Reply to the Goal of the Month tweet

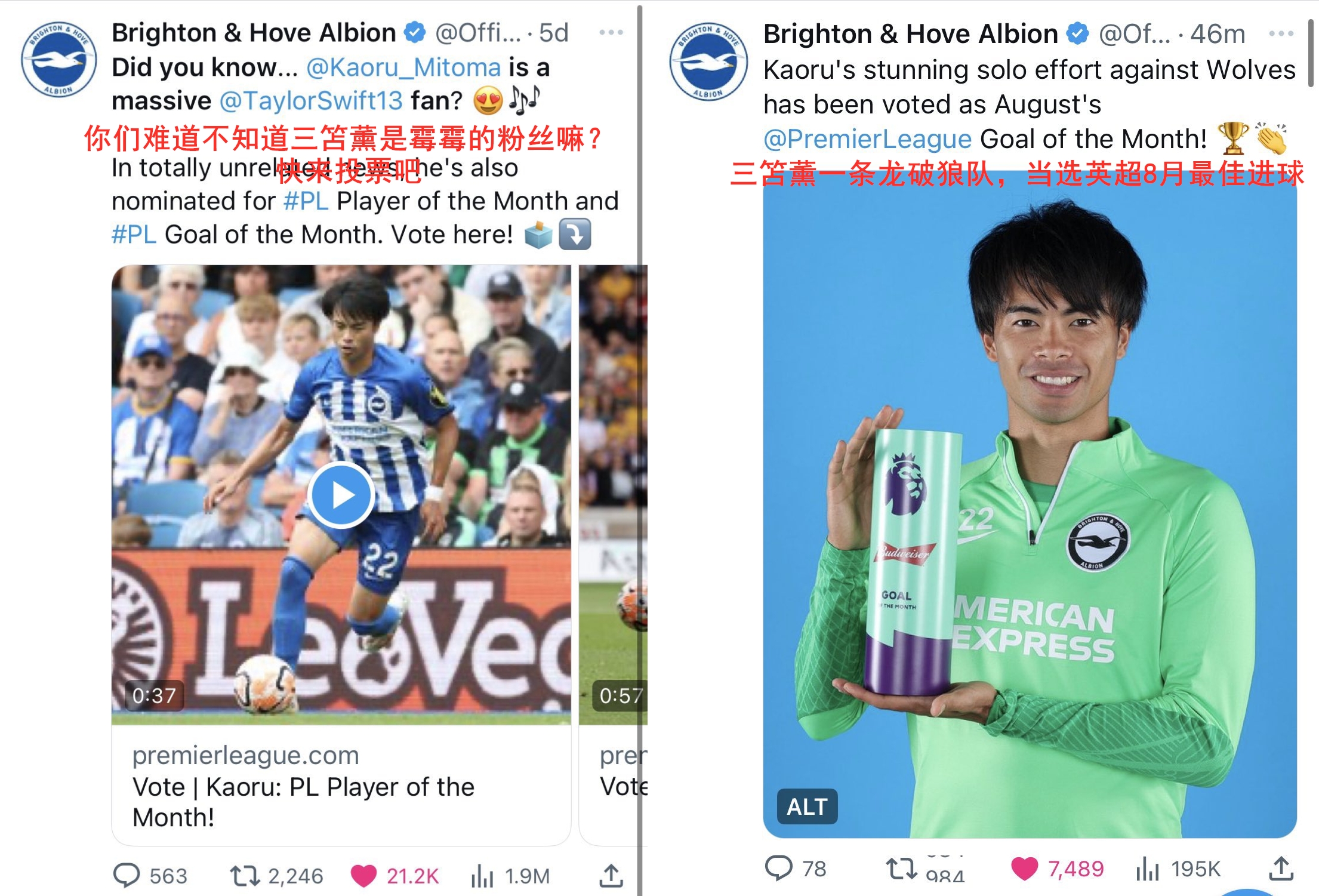(x=779, y=868)
